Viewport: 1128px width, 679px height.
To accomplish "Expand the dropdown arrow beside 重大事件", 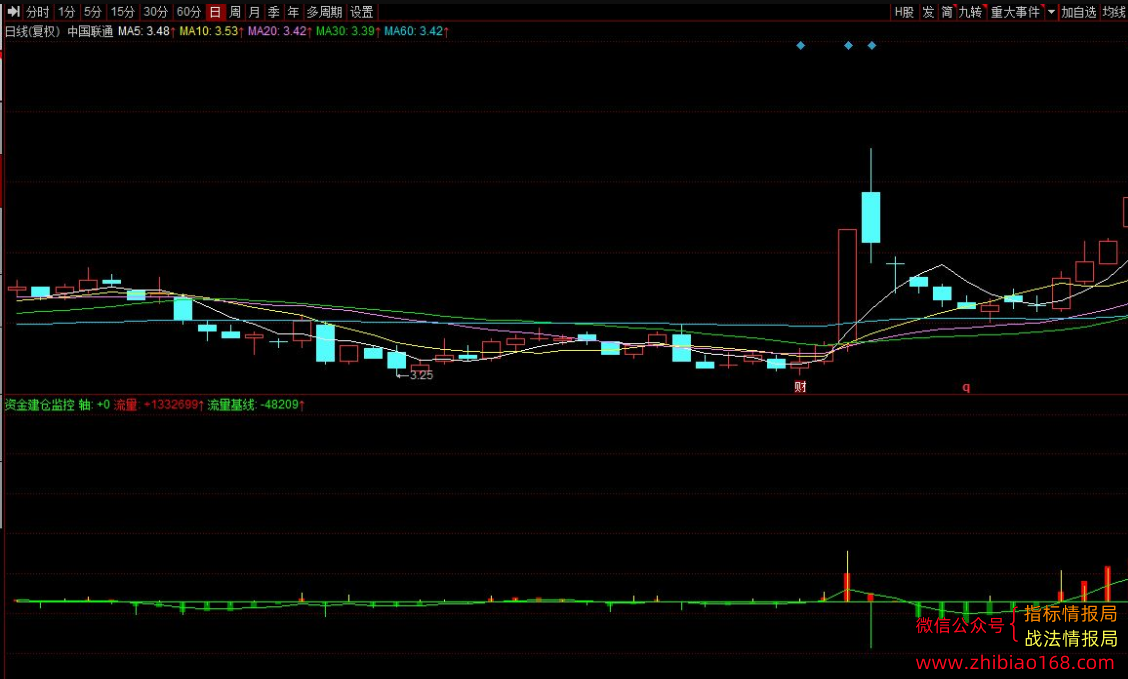I will pos(1051,12).
